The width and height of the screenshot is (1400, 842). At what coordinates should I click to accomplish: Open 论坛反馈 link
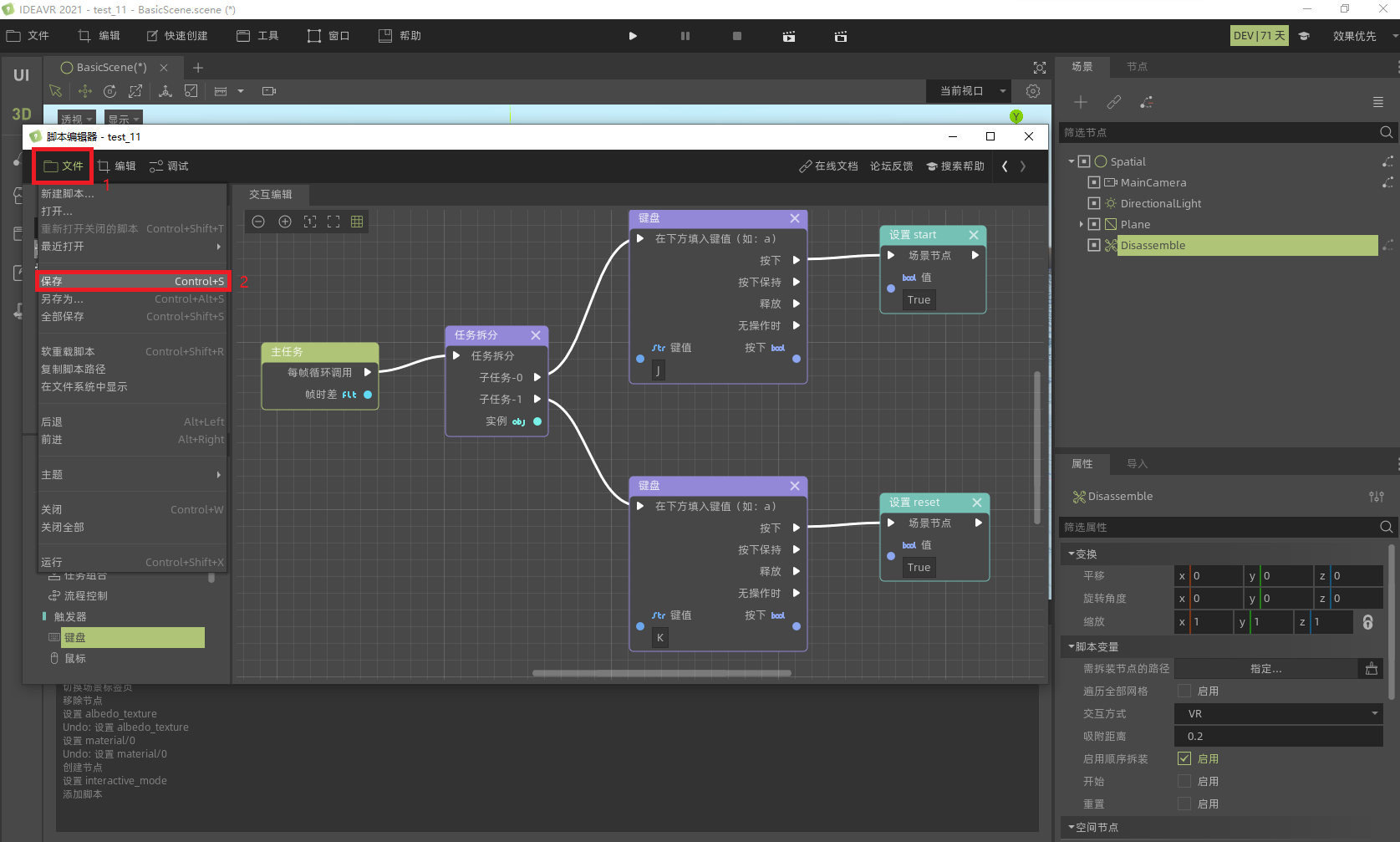pos(891,166)
